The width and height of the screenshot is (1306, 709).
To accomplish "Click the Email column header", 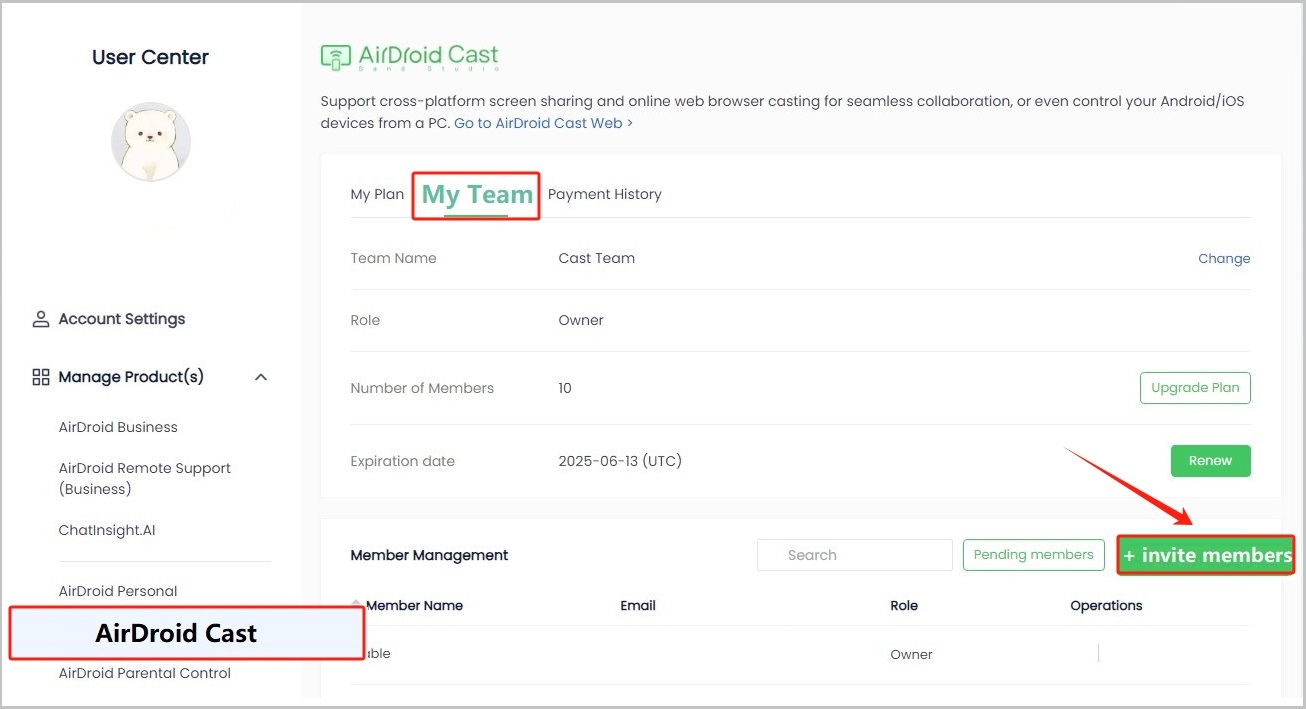I will tap(638, 605).
